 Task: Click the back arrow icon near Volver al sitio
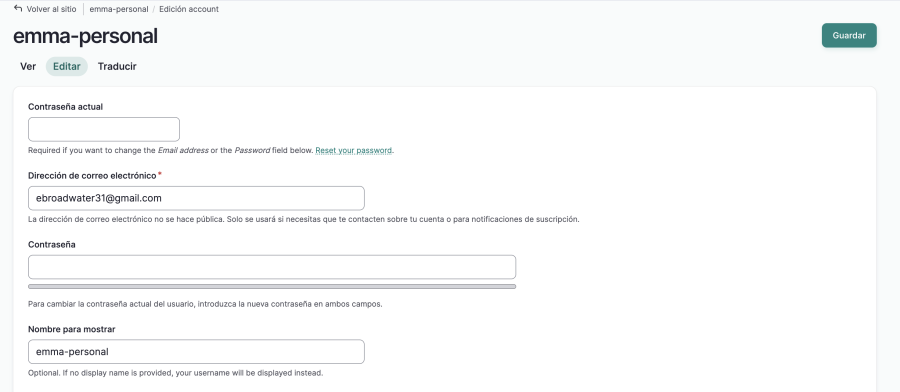(x=18, y=9)
